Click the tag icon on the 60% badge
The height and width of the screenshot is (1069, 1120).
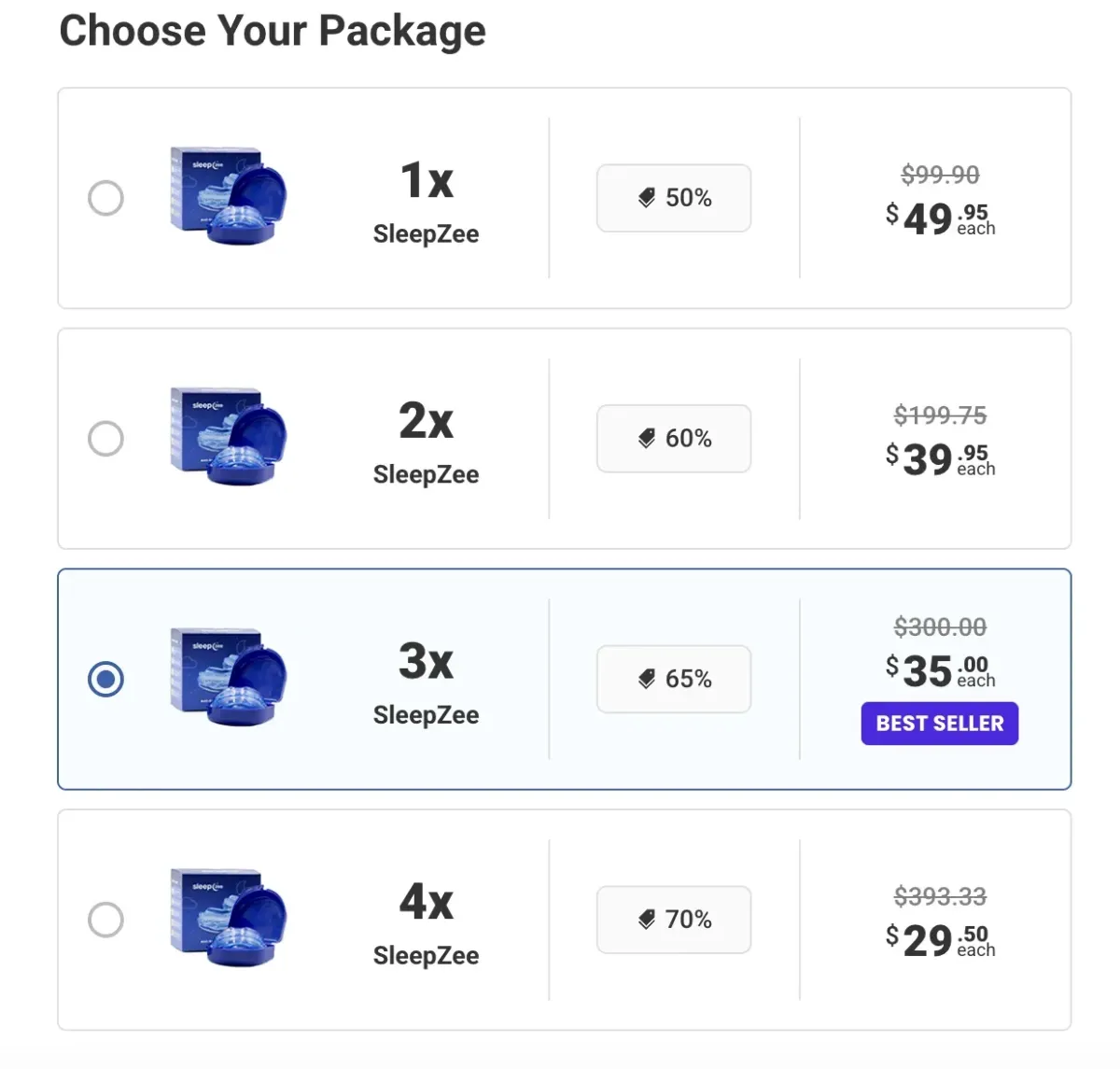(648, 438)
